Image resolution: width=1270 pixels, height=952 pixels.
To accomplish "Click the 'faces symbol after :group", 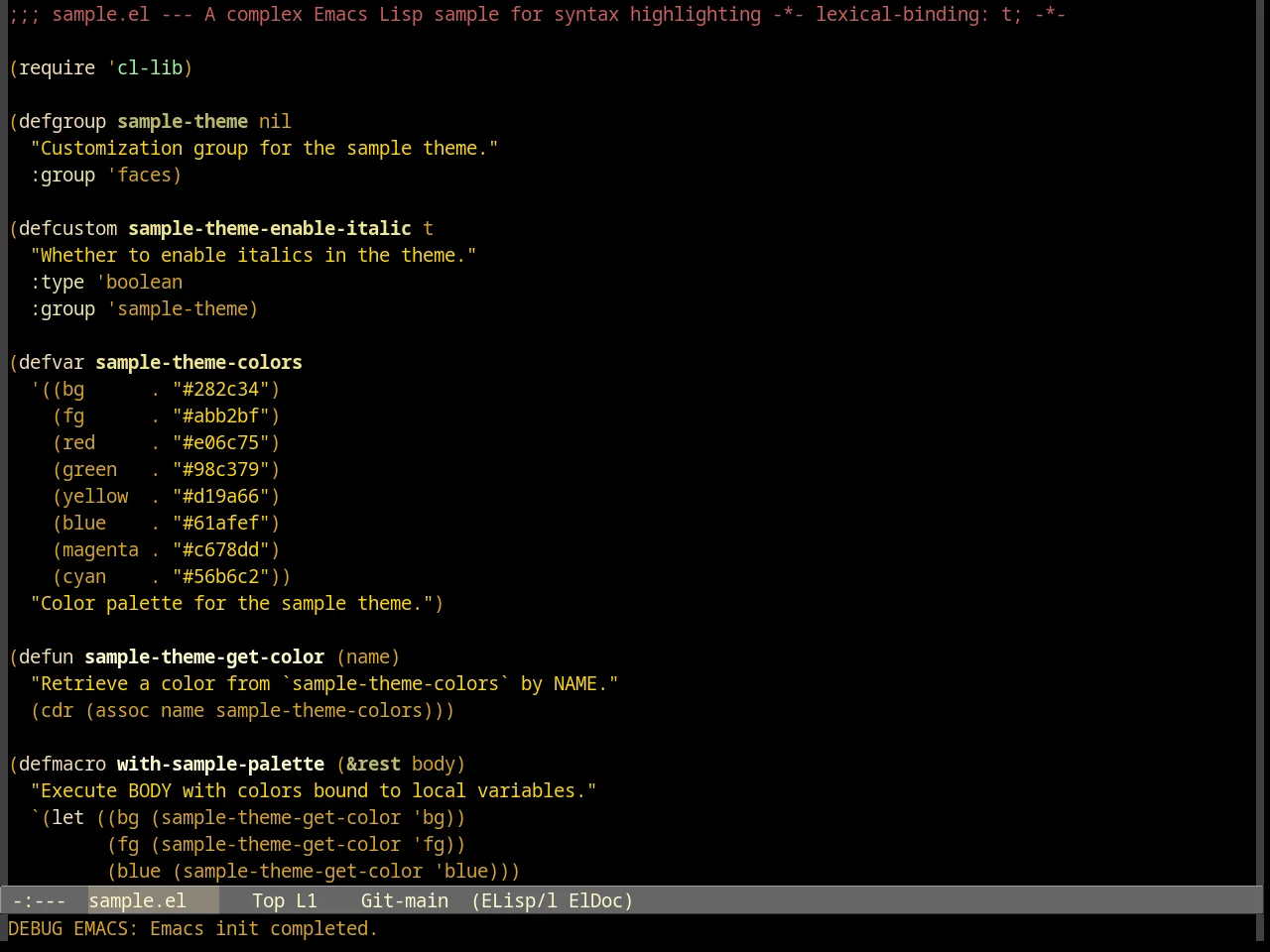I will coord(139,175).
